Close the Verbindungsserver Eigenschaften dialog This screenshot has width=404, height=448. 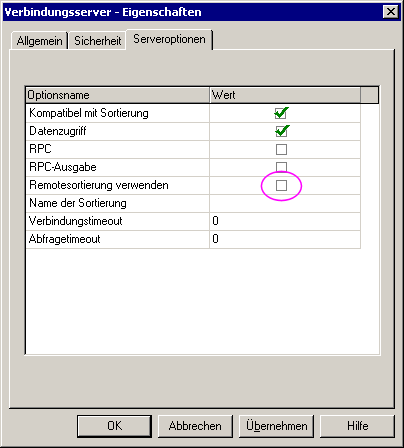click(391, 12)
